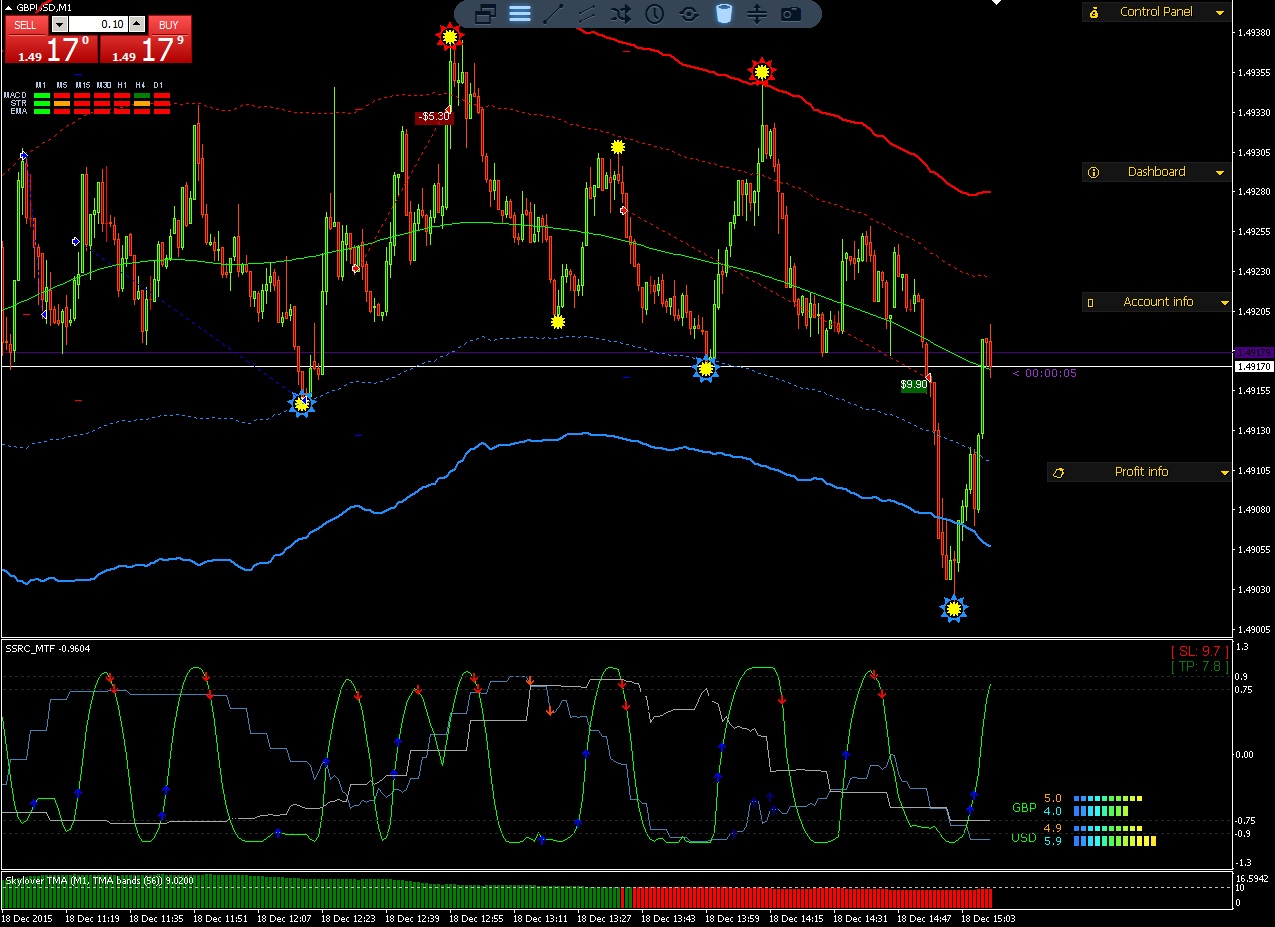Screen dimensions: 1275x927
Task: Click the SSRC_MTF indicator label
Action: coord(48,648)
